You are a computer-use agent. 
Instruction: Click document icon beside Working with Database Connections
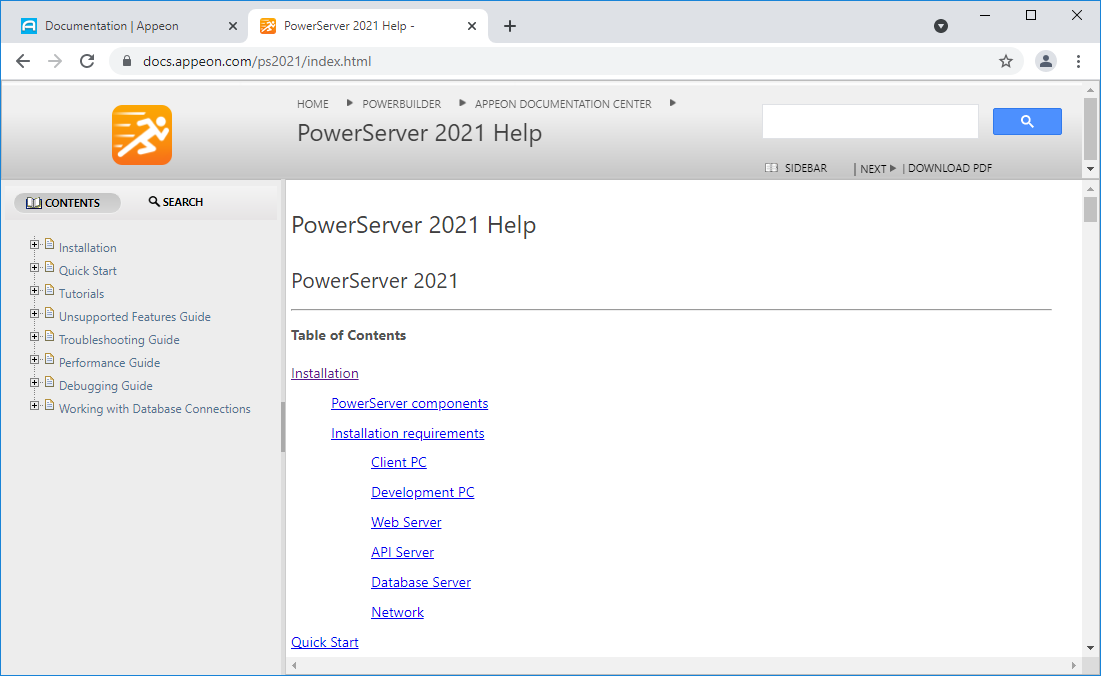[x=49, y=406]
